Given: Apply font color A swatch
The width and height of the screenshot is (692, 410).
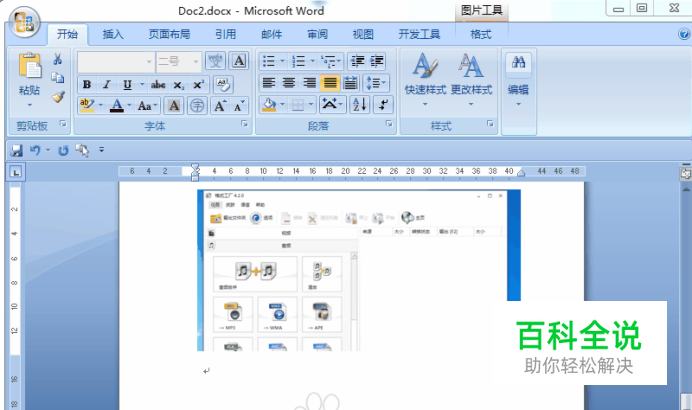Looking at the screenshot, I should point(117,105).
